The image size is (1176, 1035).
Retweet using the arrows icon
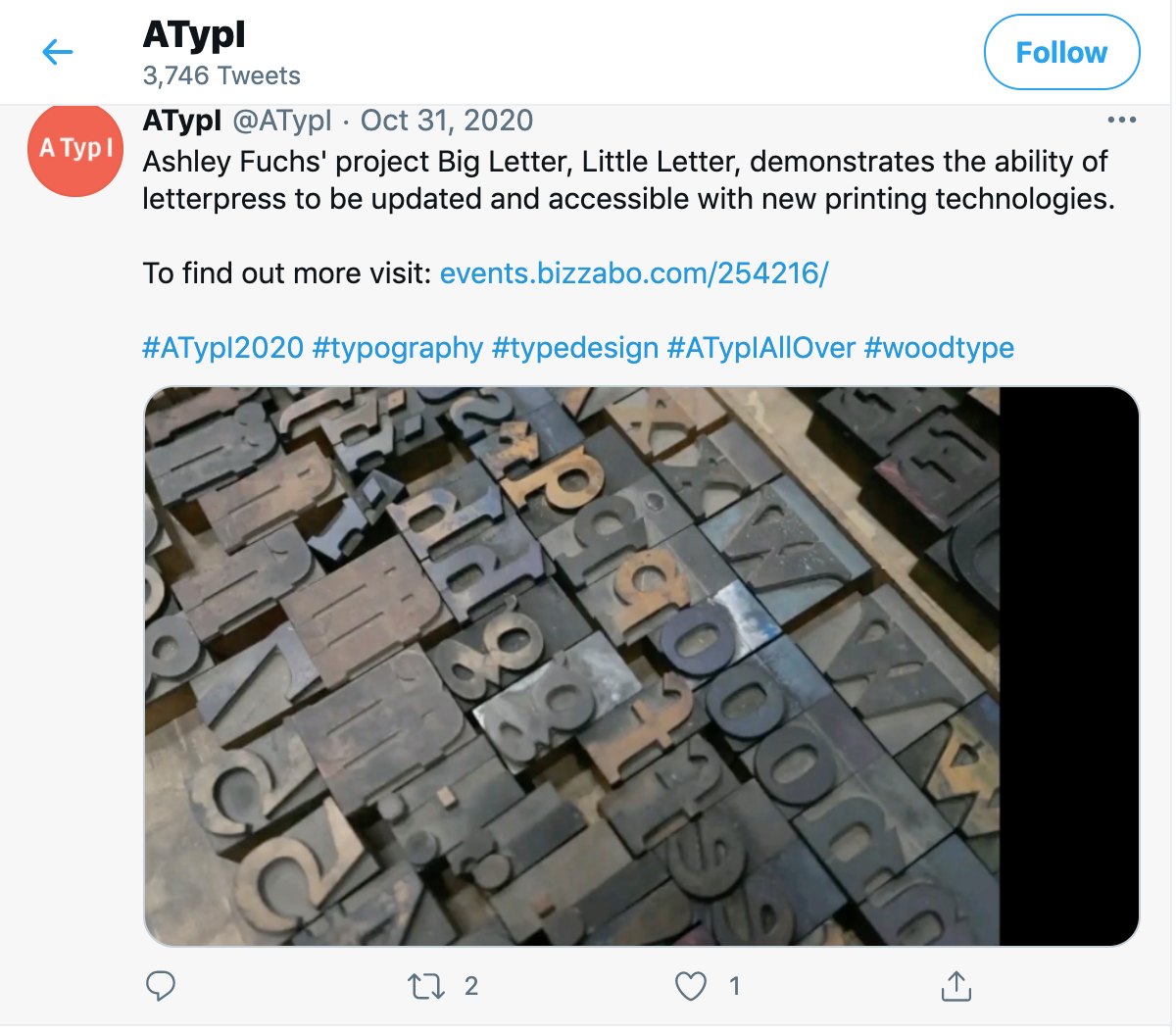[426, 986]
